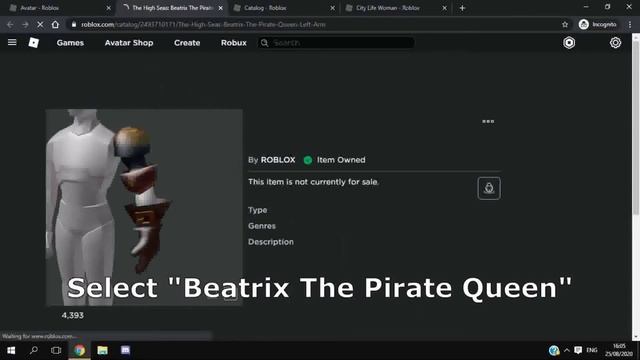This screenshot has height=360, width=640.
Task: Click the Try On avatar button
Action: [489, 188]
